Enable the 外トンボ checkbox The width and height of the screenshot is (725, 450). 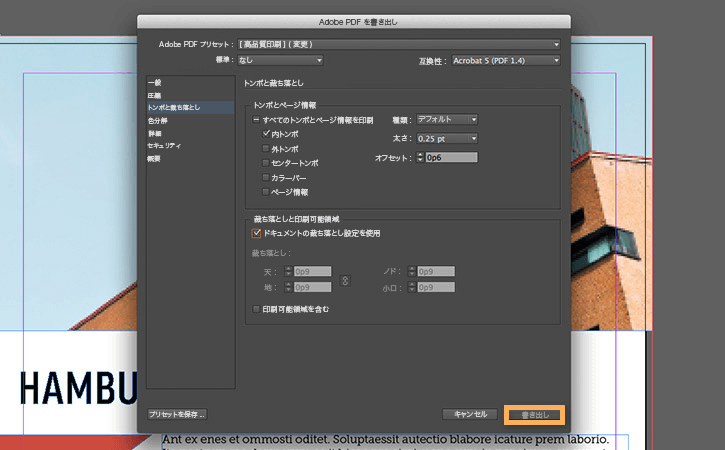[x=265, y=148]
